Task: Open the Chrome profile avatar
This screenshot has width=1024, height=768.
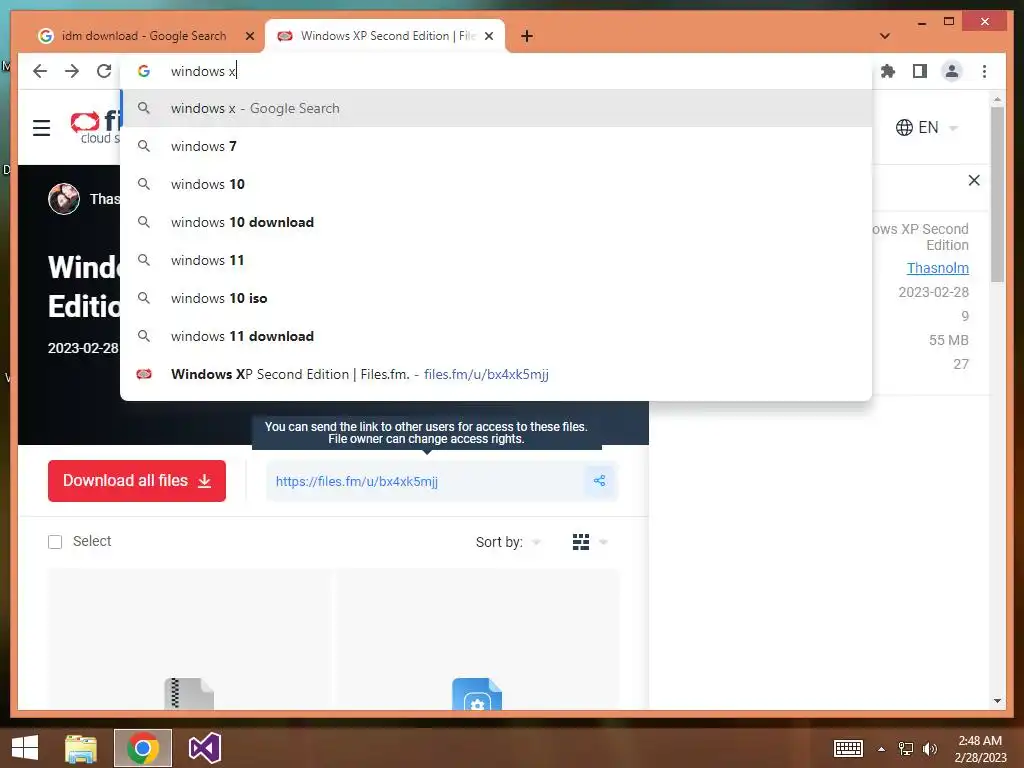Action: [952, 71]
